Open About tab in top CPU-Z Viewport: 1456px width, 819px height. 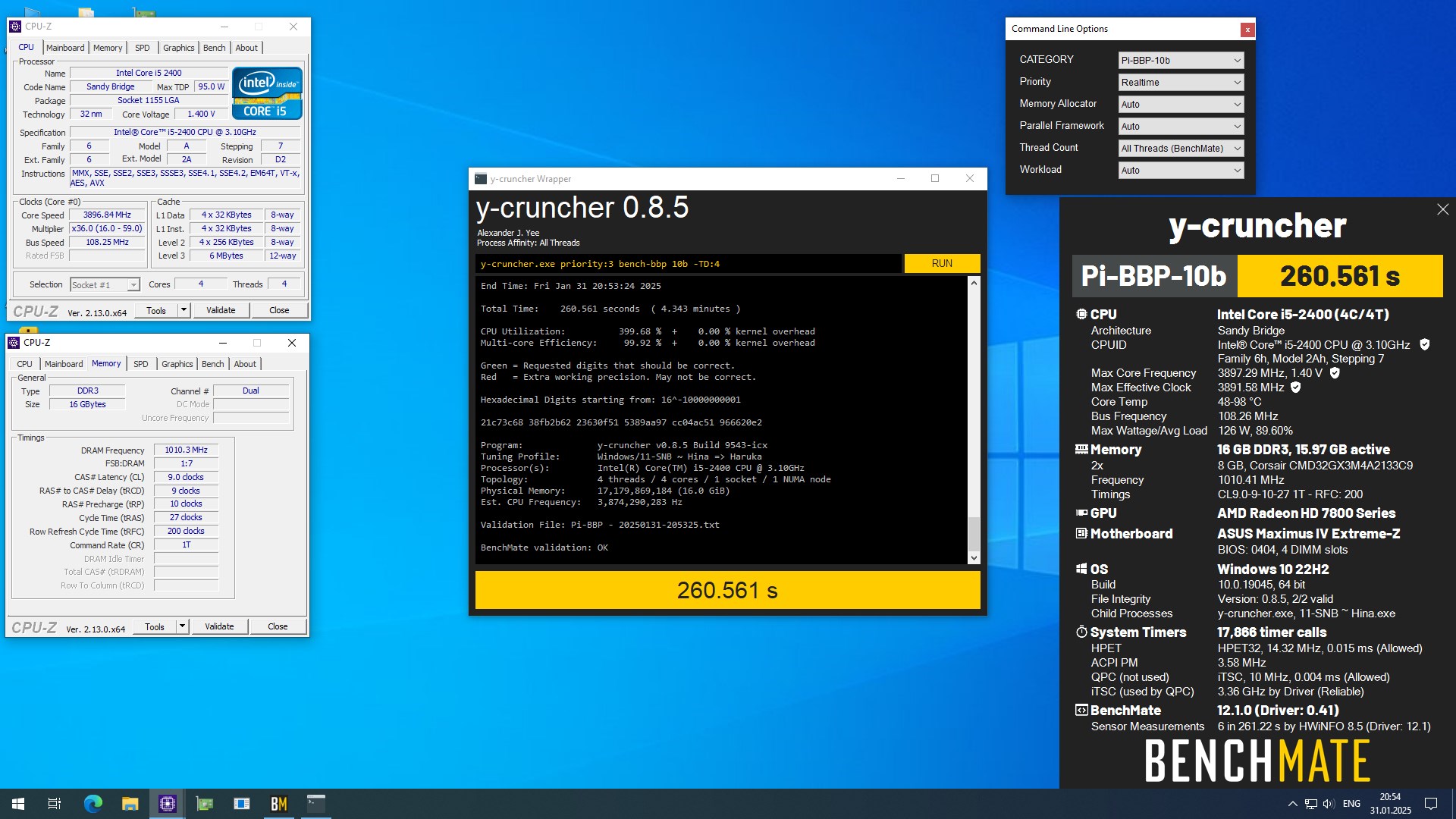pyautogui.click(x=246, y=48)
